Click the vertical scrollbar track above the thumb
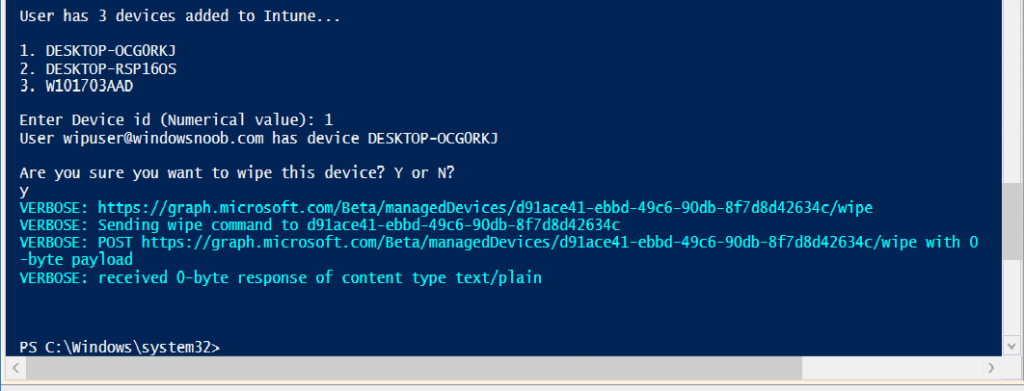The height and width of the screenshot is (391, 1024). (x=1011, y=91)
